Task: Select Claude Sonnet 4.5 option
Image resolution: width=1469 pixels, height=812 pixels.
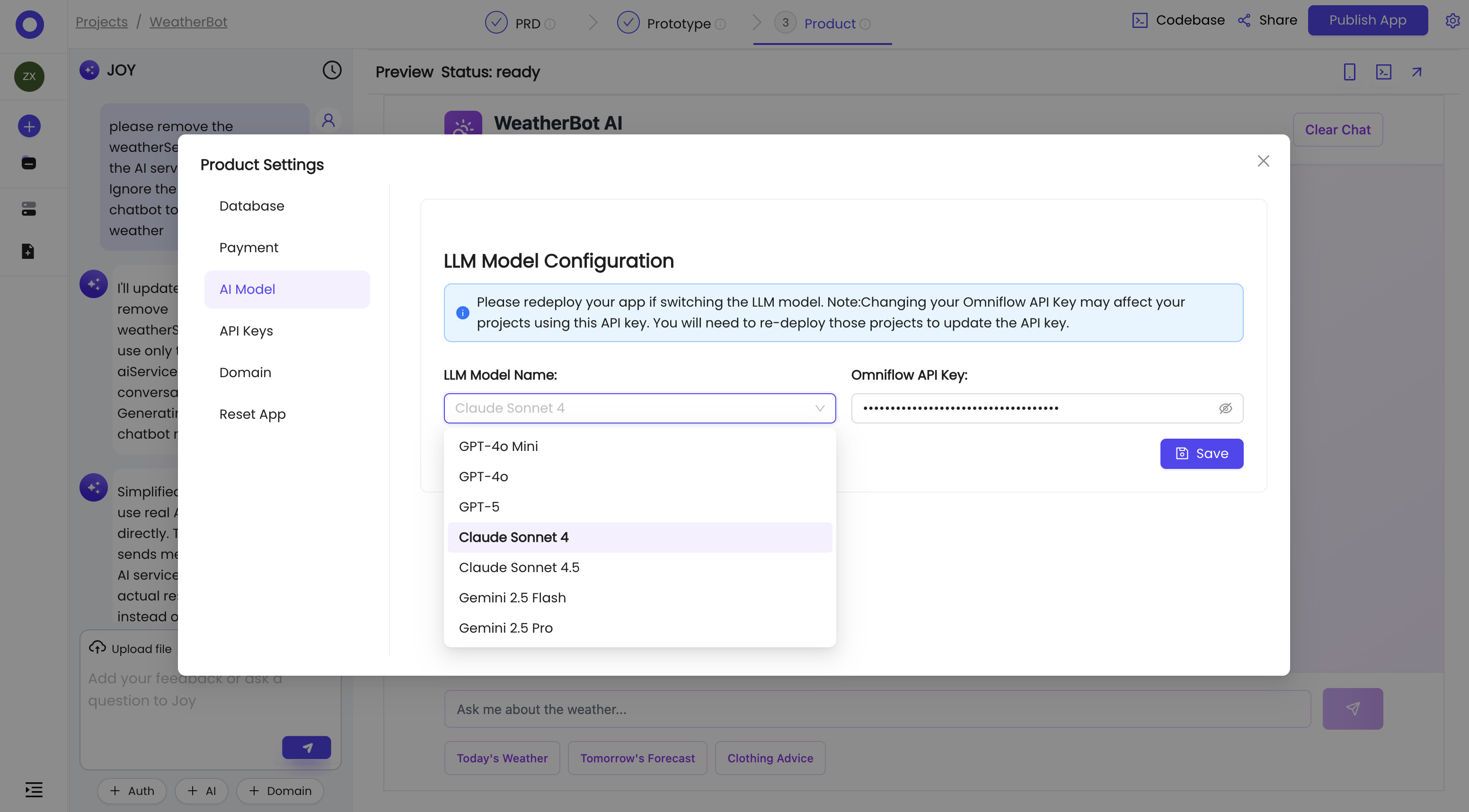Action: (519, 567)
